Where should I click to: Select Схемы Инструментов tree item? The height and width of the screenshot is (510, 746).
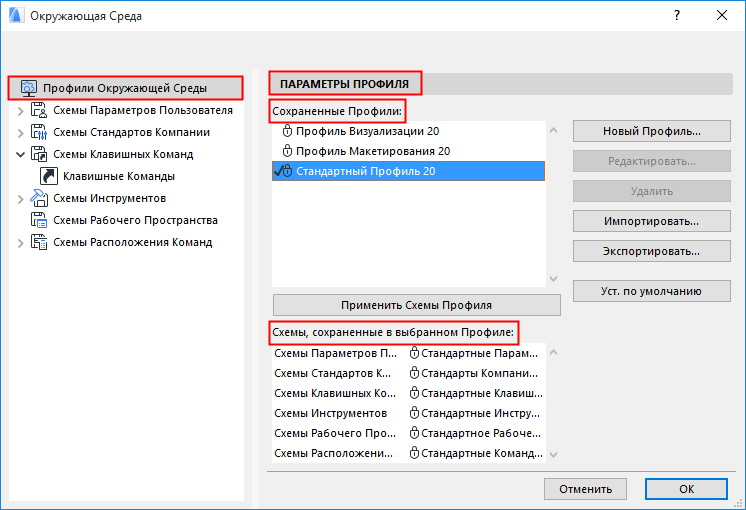109,198
